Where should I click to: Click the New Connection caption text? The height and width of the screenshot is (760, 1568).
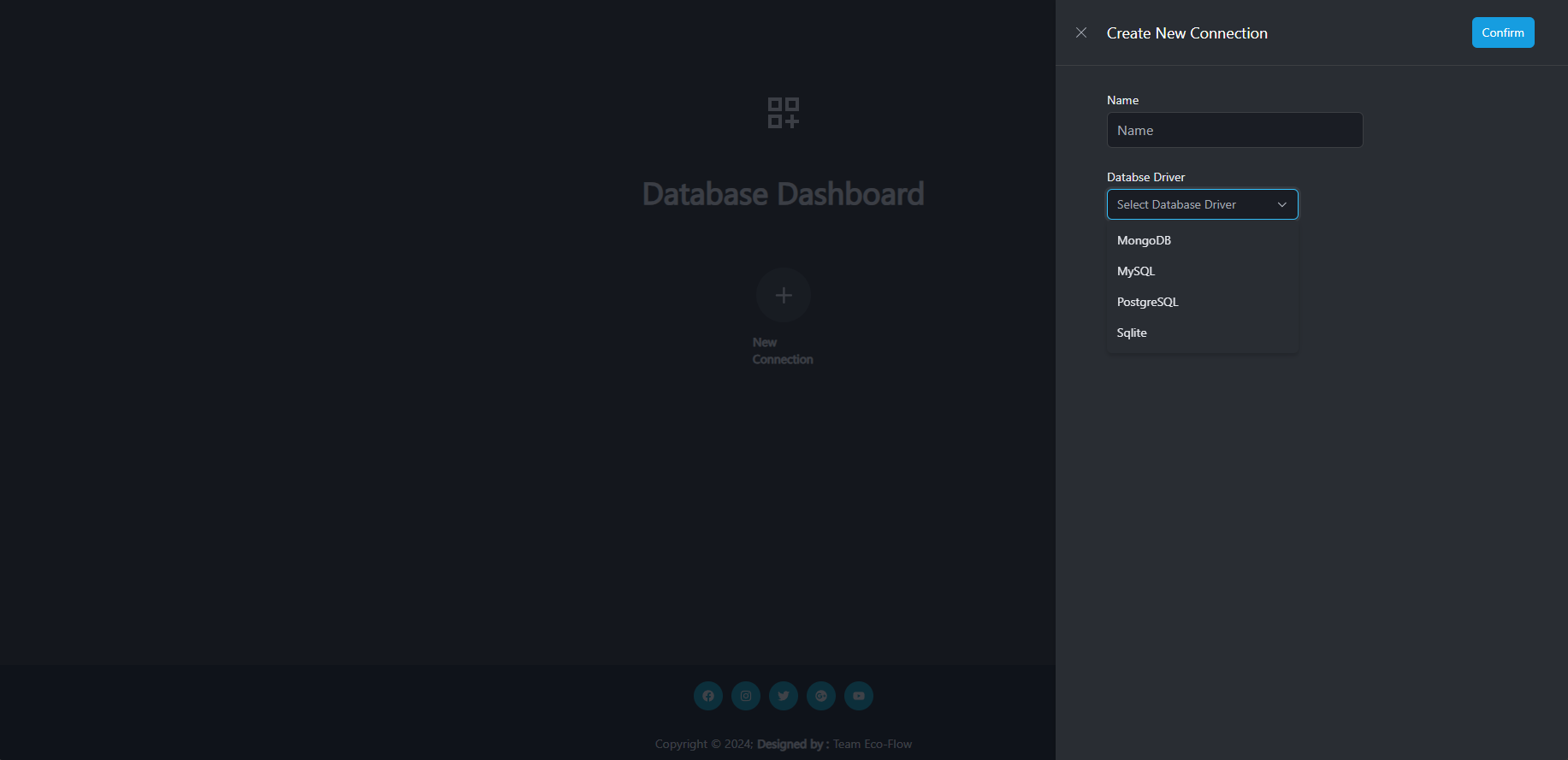click(x=783, y=351)
